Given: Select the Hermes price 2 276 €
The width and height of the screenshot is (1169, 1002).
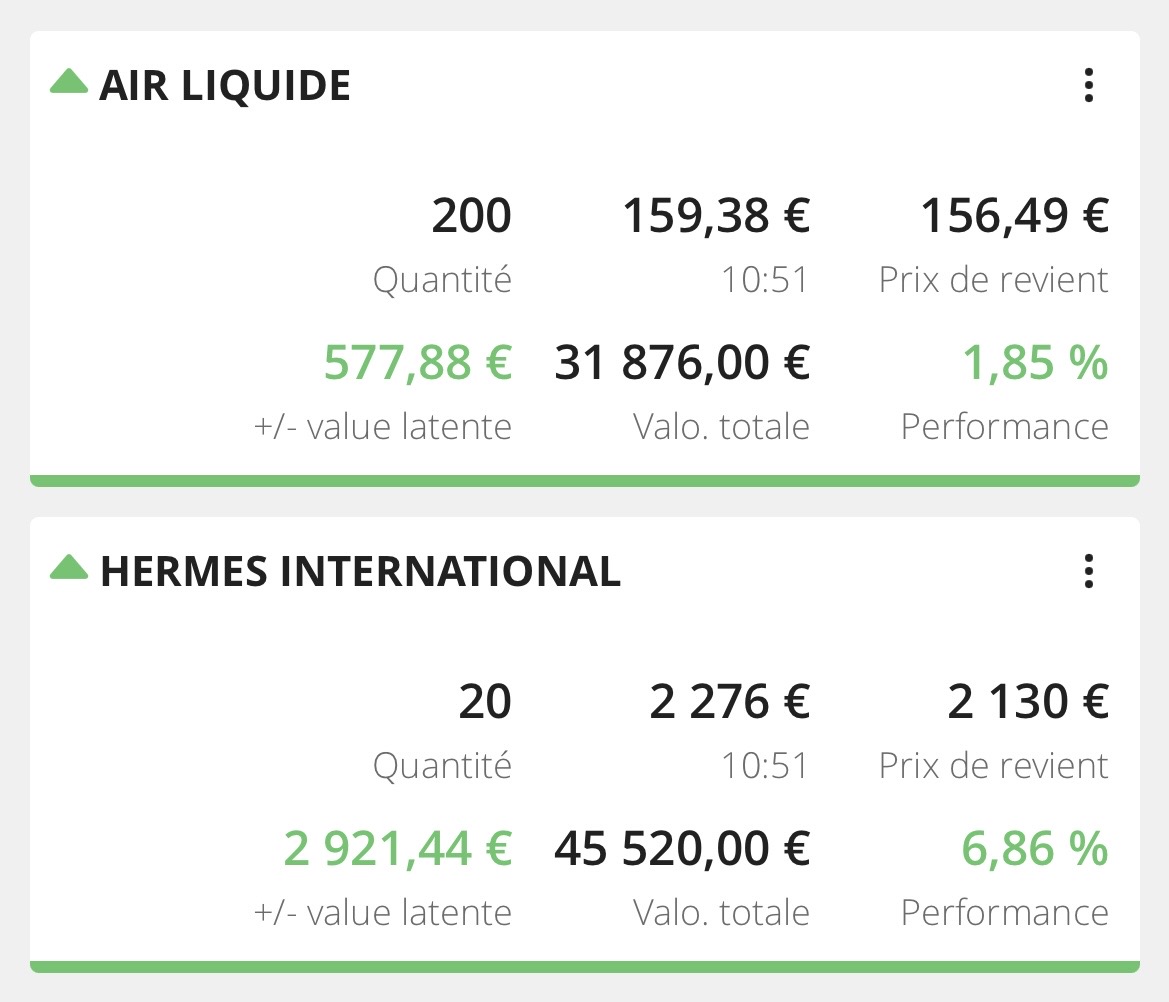Looking at the screenshot, I should point(729,702).
